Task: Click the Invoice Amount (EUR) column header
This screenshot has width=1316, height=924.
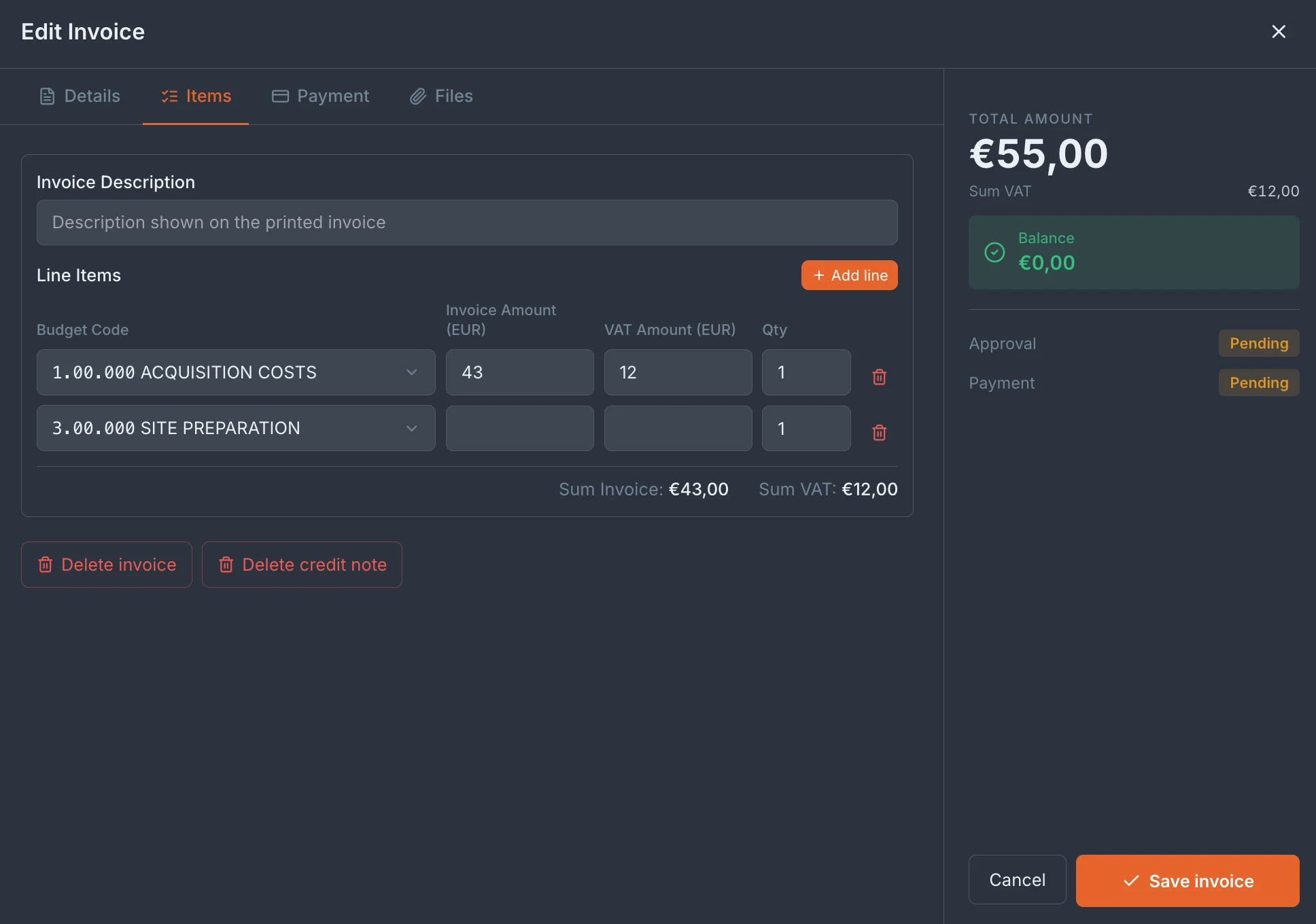Action: pyautogui.click(x=501, y=319)
